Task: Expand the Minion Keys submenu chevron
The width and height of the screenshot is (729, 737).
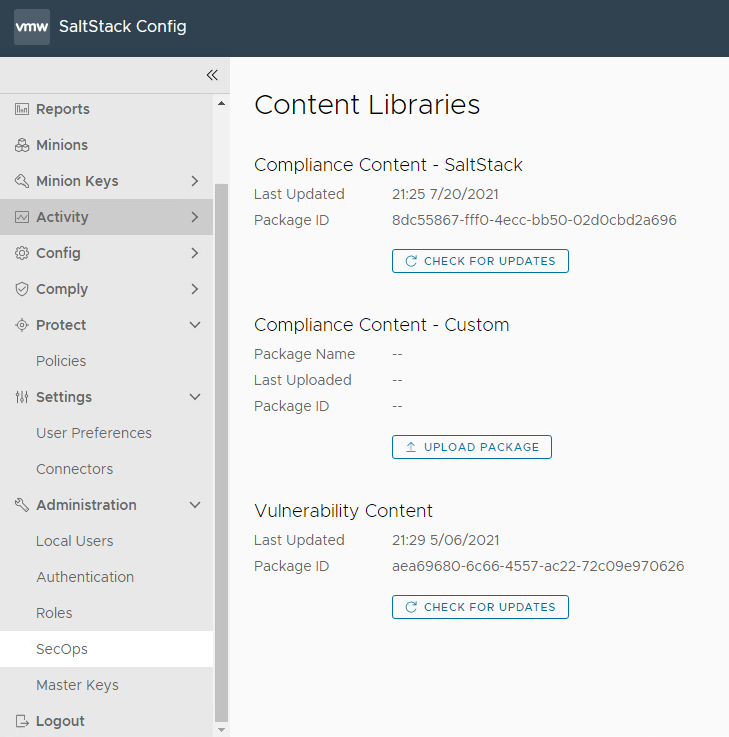Action: [x=195, y=181]
